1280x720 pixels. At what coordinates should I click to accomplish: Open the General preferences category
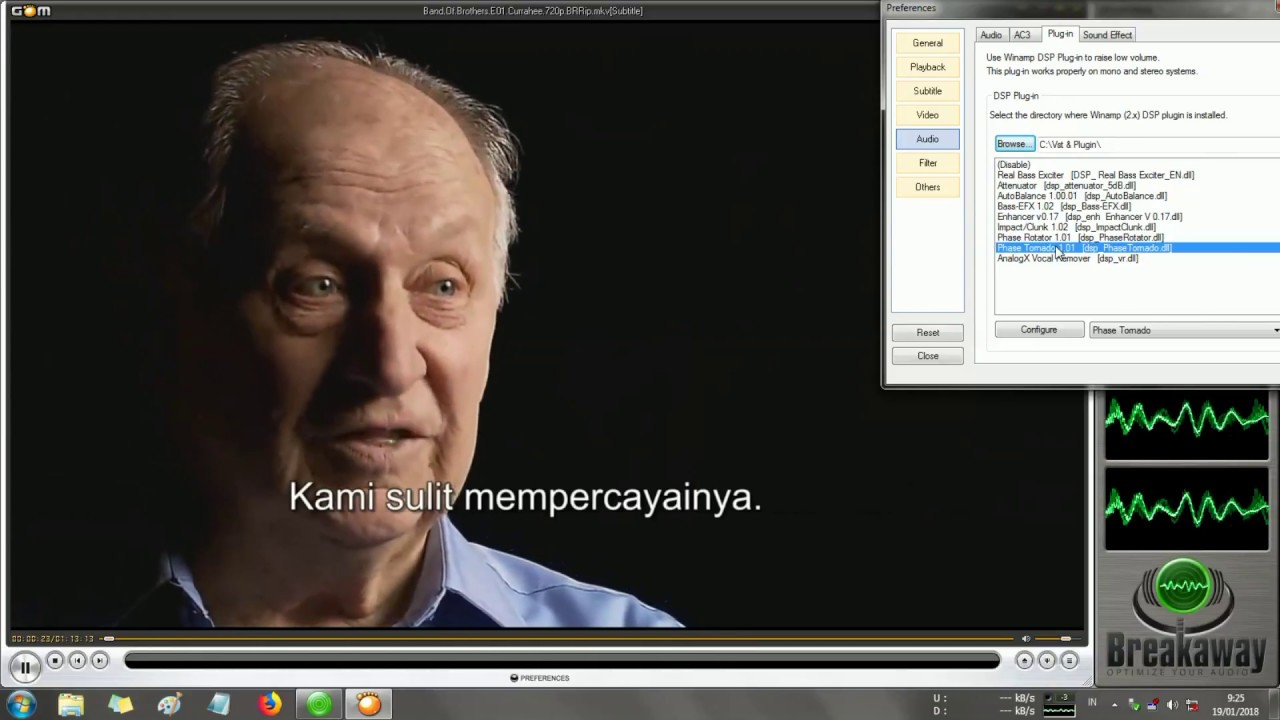[927, 43]
